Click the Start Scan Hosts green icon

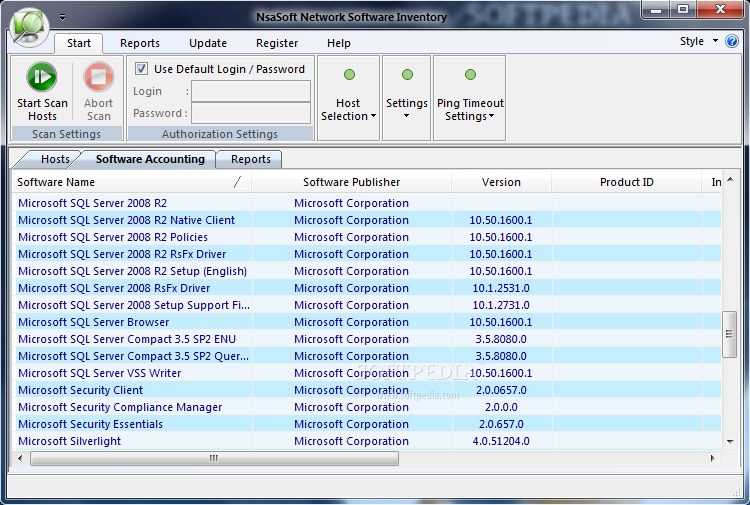point(42,77)
